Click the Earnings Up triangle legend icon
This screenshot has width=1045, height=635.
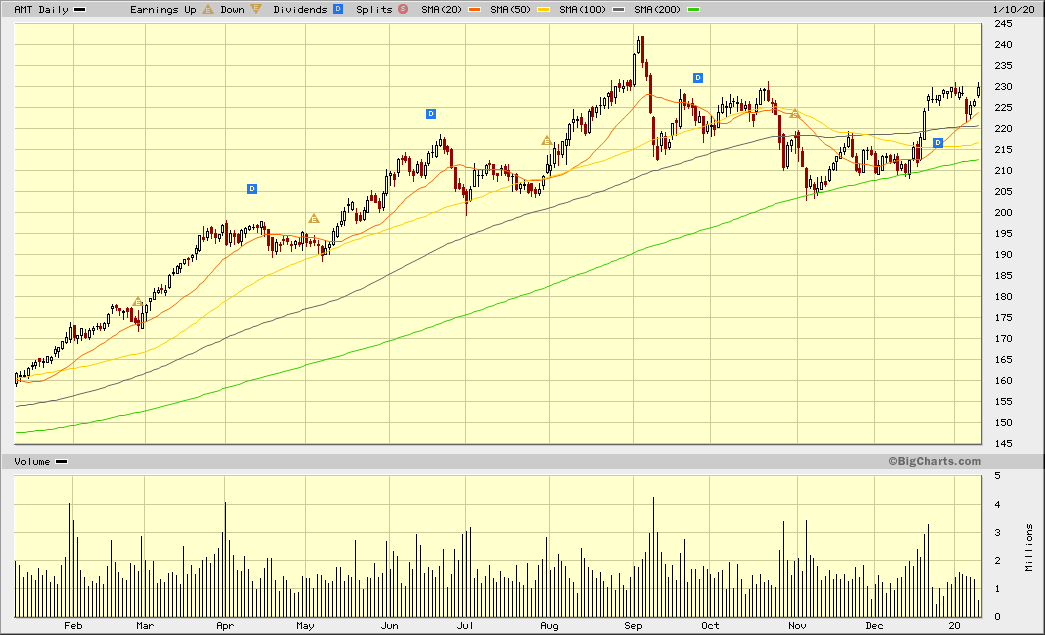208,9
